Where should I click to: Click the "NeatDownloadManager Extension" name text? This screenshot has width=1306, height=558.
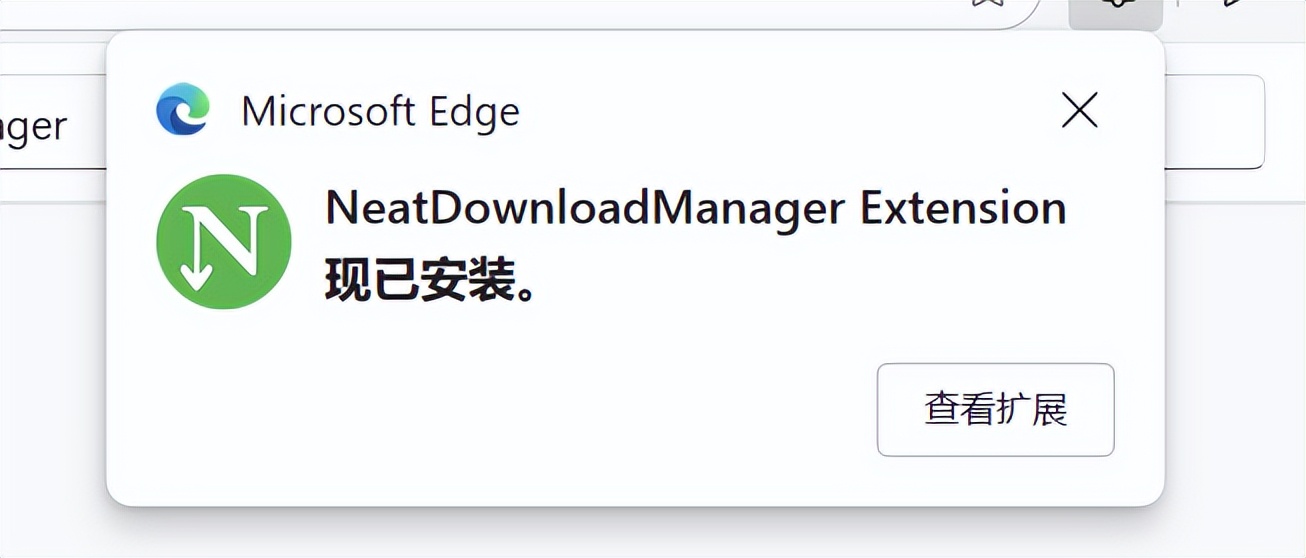tap(695, 208)
